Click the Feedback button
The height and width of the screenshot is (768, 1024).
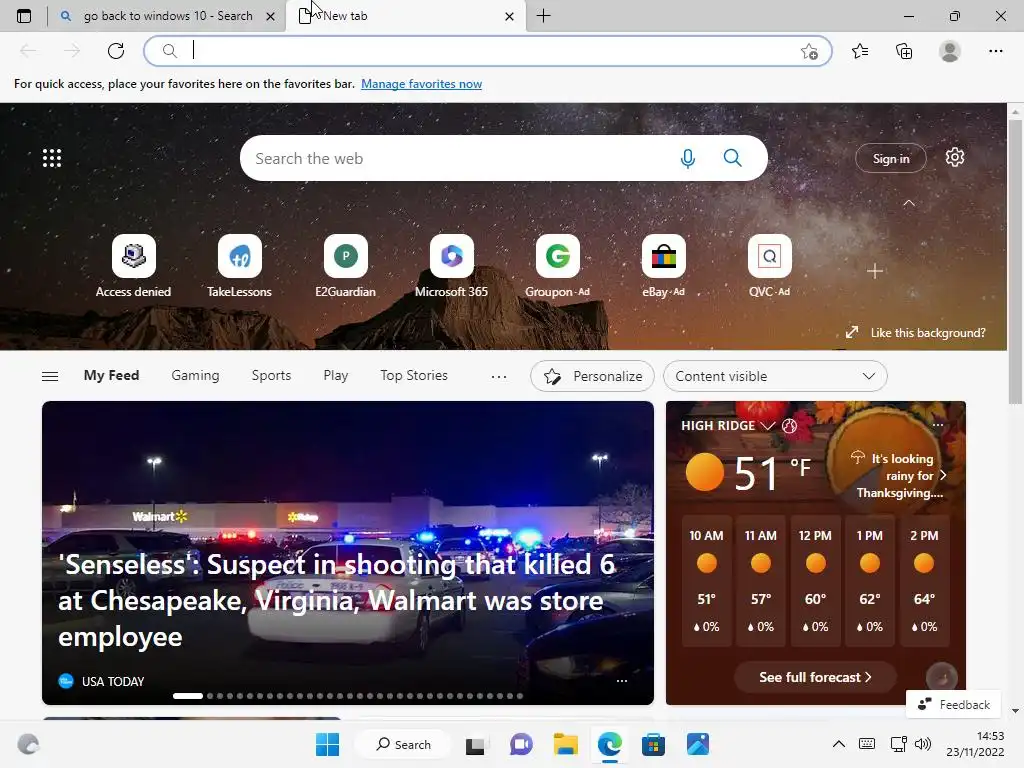pos(953,704)
